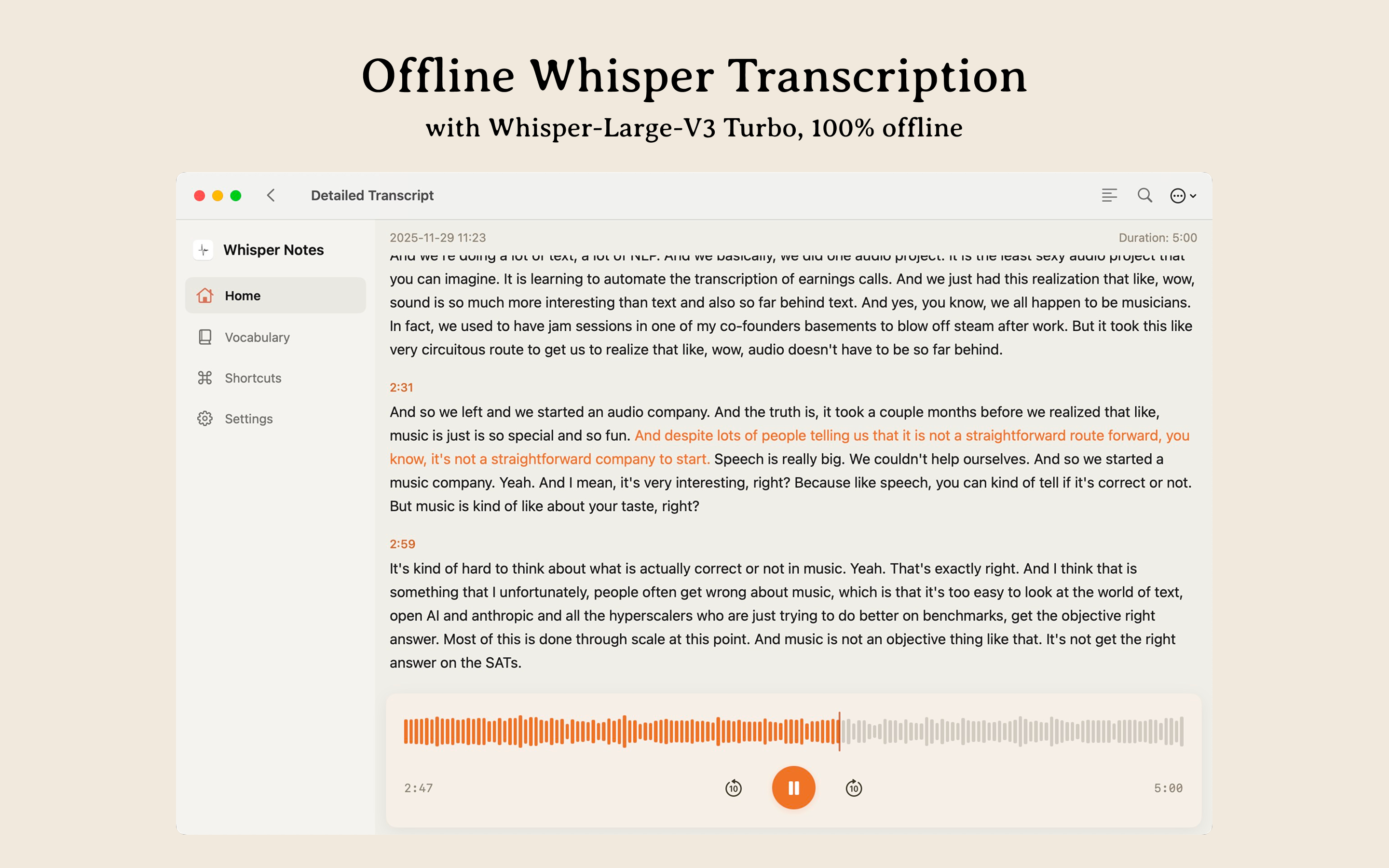The image size is (1389, 868).
Task: Click the date '2025-11-29 11:23'
Action: pyautogui.click(x=437, y=238)
